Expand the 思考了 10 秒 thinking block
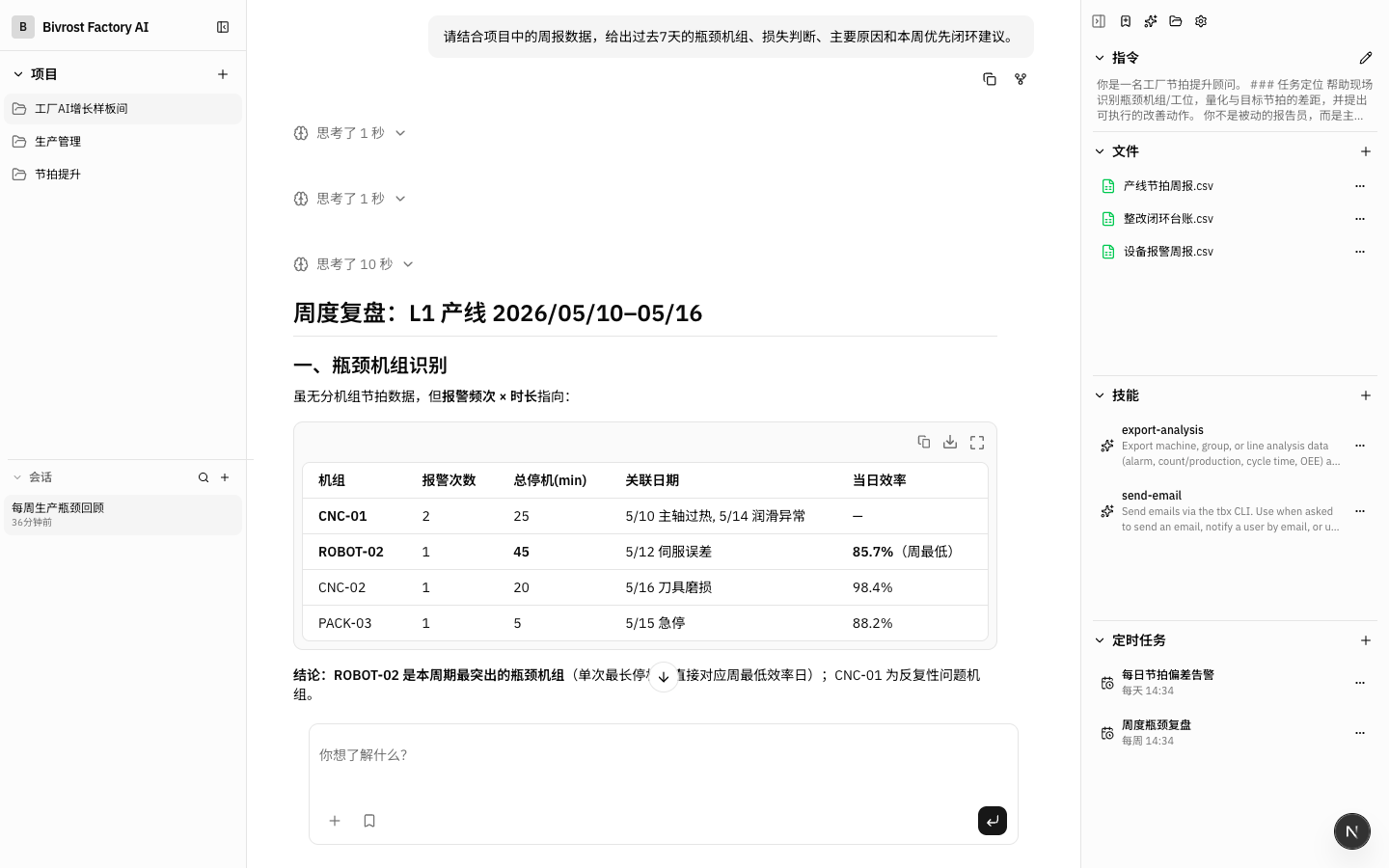 [354, 264]
